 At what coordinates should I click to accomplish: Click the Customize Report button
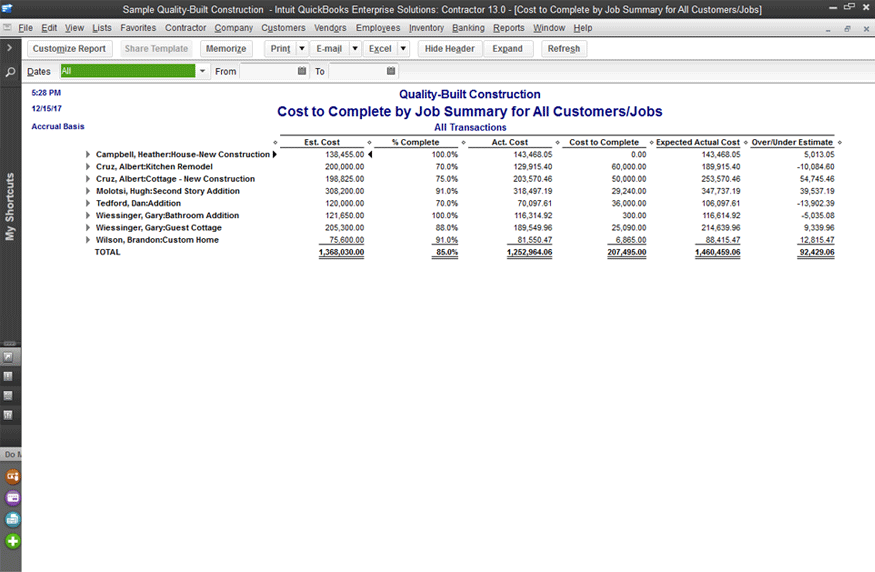[x=69, y=48]
